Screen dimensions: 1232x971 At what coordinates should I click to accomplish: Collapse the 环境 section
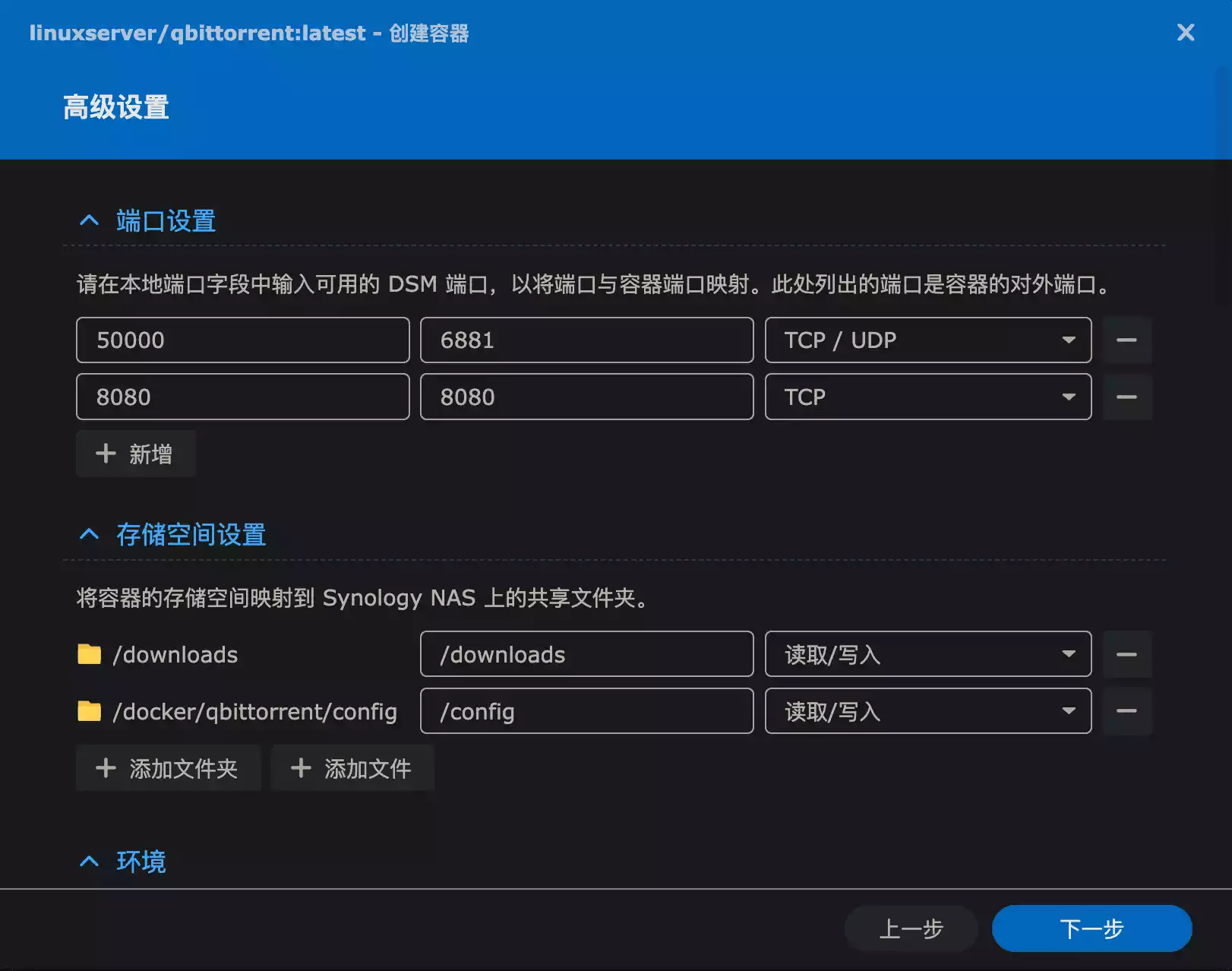coord(90,862)
